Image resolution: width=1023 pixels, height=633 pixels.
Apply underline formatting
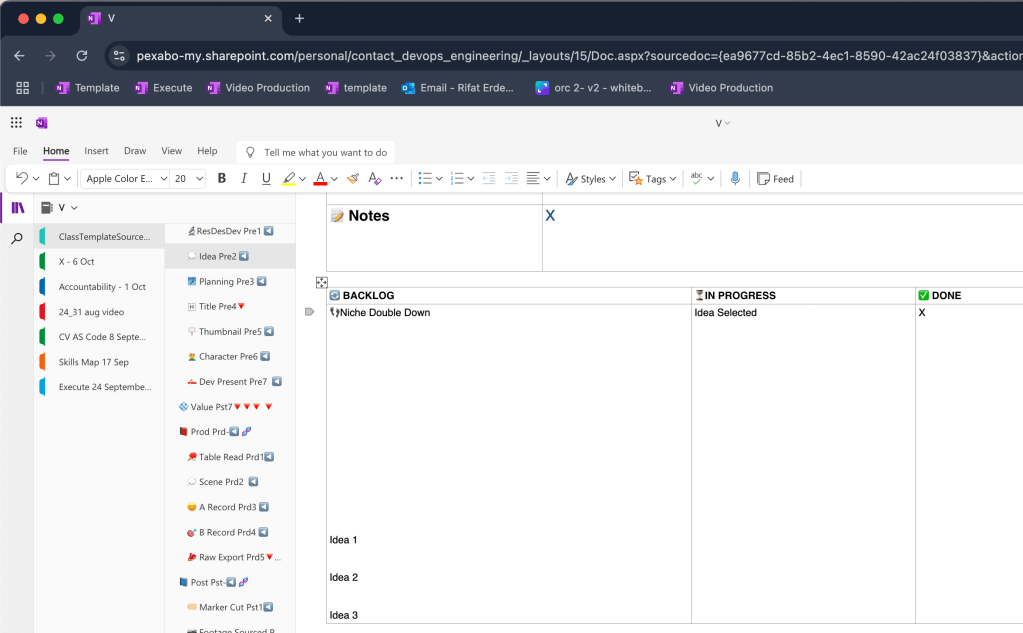[x=266, y=178]
